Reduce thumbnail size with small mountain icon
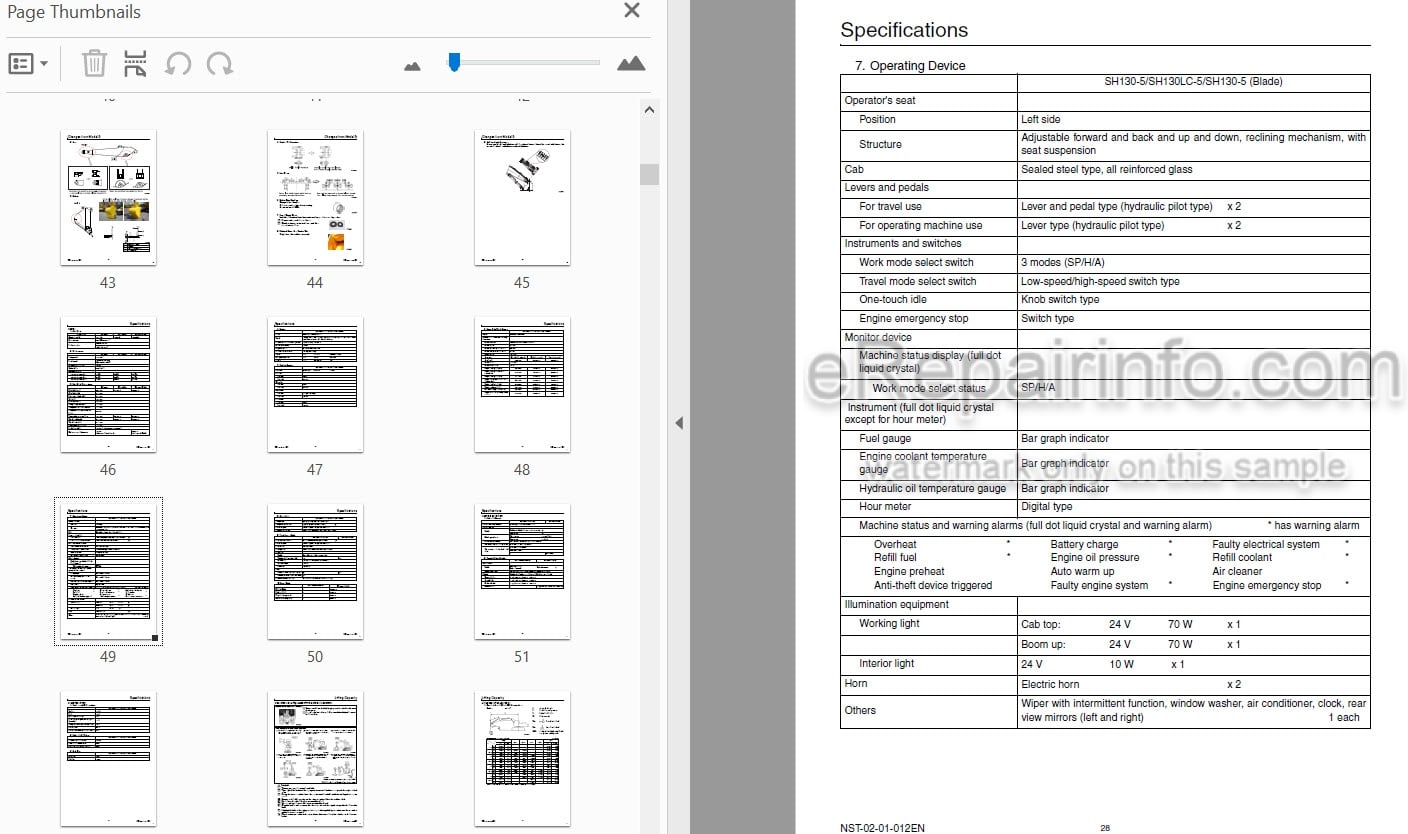This screenshot has height=834, width=1408. pos(413,66)
